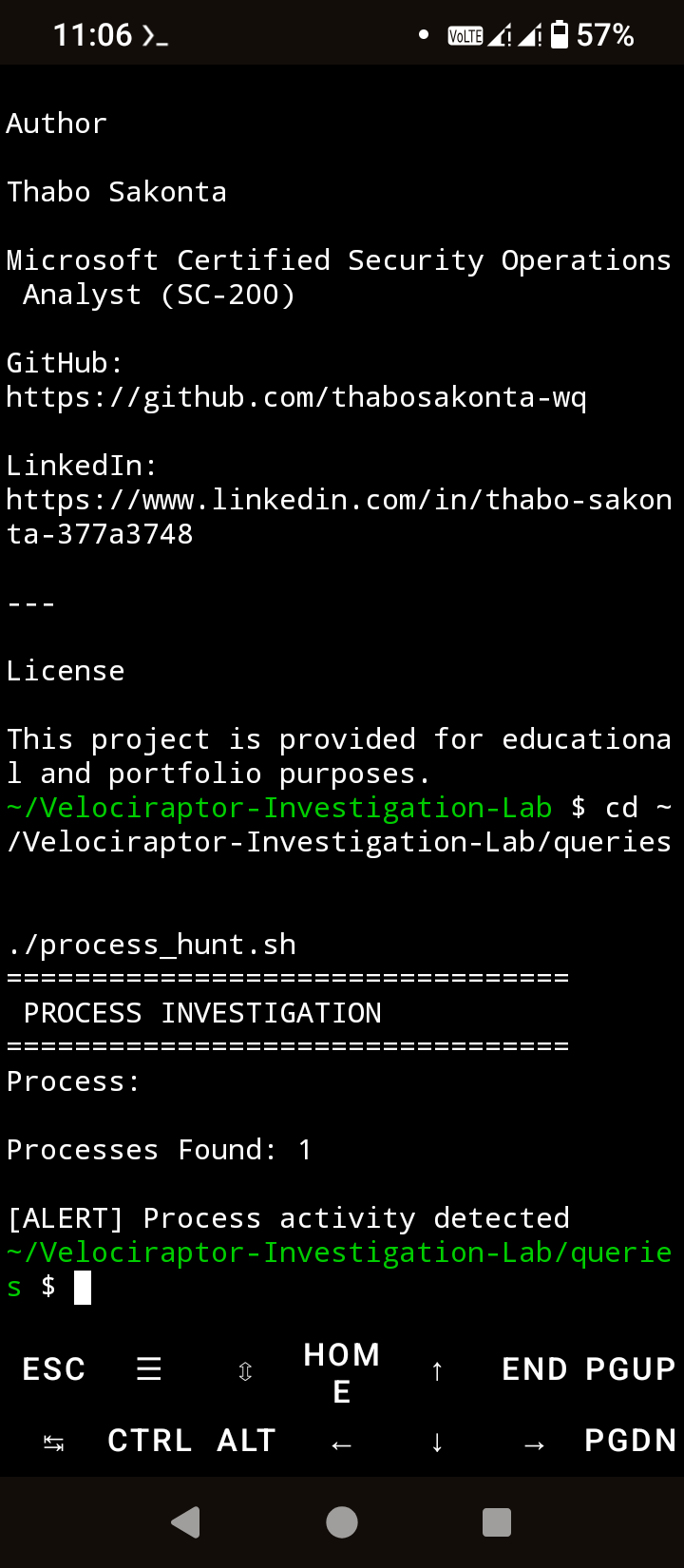
Task: Toggle the ALT modifier key
Action: (246, 1441)
